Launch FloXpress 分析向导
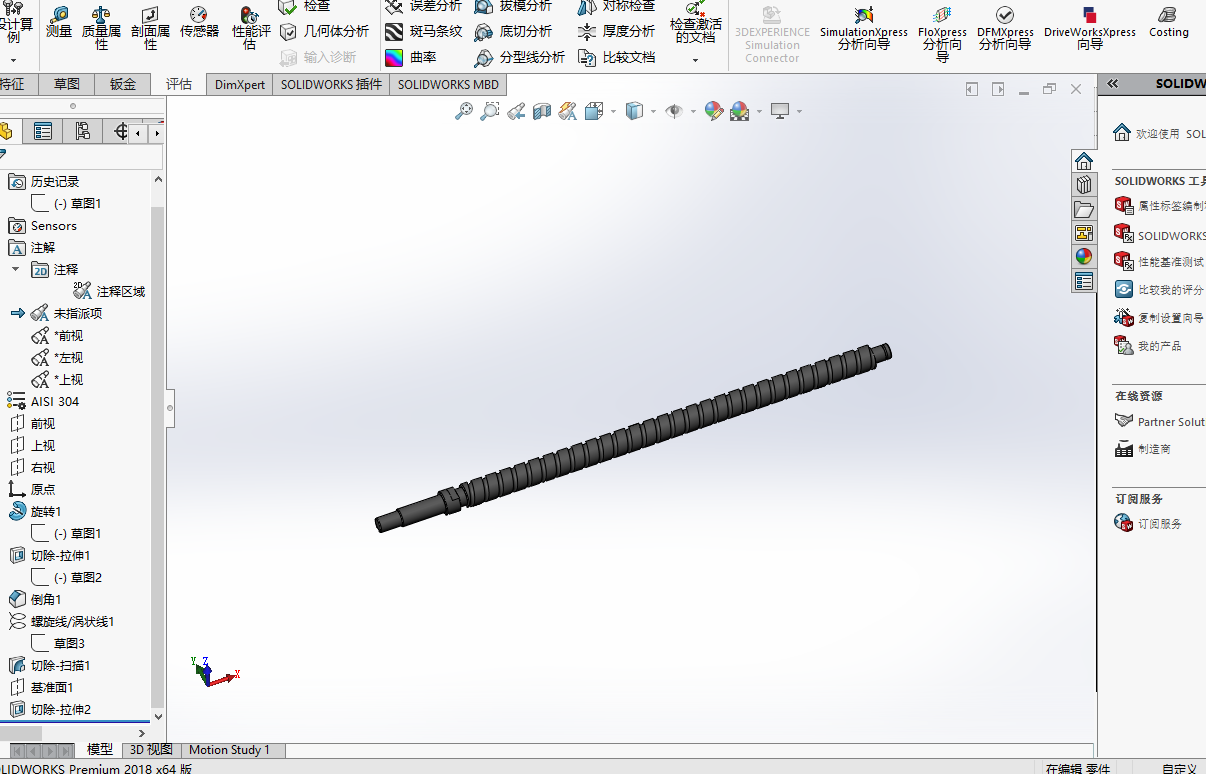The image size is (1206, 774). point(942,33)
